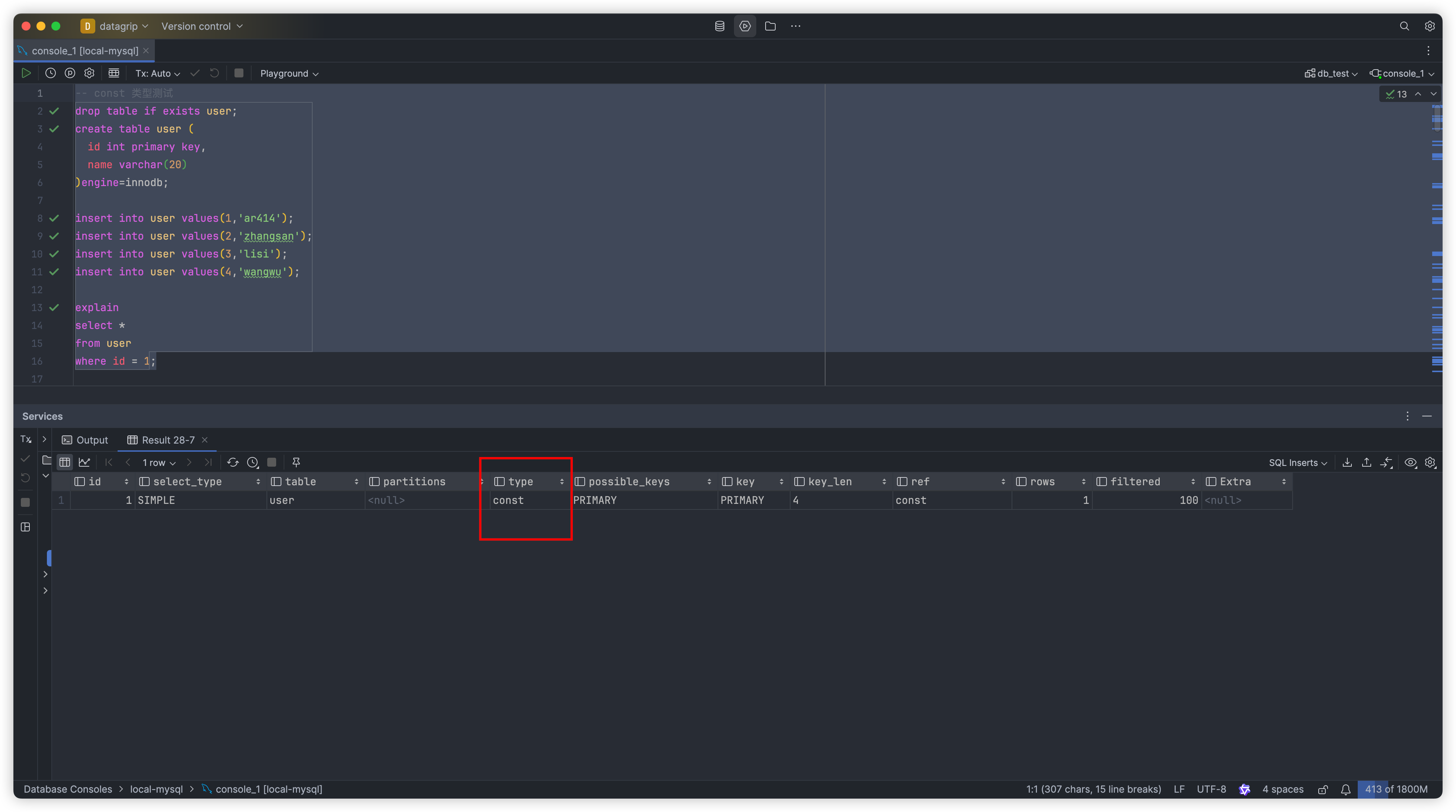The width and height of the screenshot is (1456, 812).
Task: Expand the 1 row results count dropdown
Action: coord(158,461)
